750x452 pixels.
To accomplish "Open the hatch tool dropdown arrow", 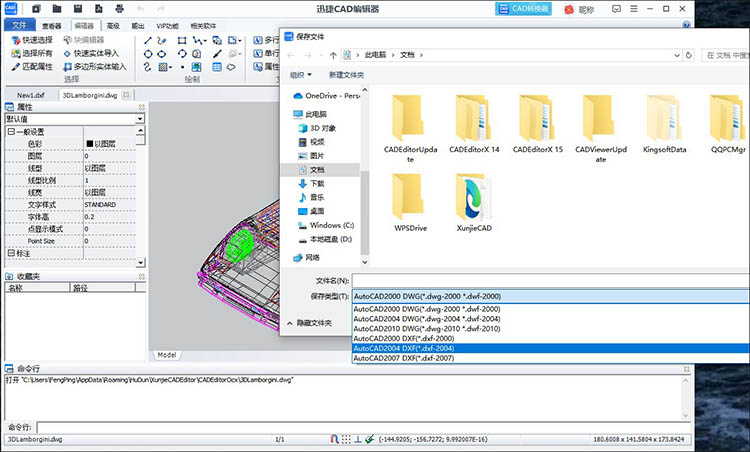I will 170,67.
